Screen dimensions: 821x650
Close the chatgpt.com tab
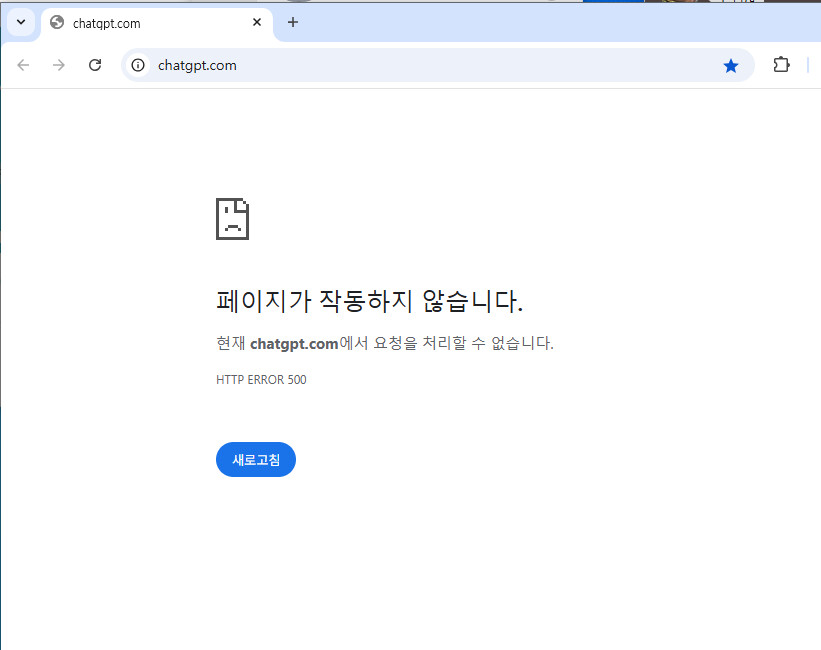click(x=257, y=23)
